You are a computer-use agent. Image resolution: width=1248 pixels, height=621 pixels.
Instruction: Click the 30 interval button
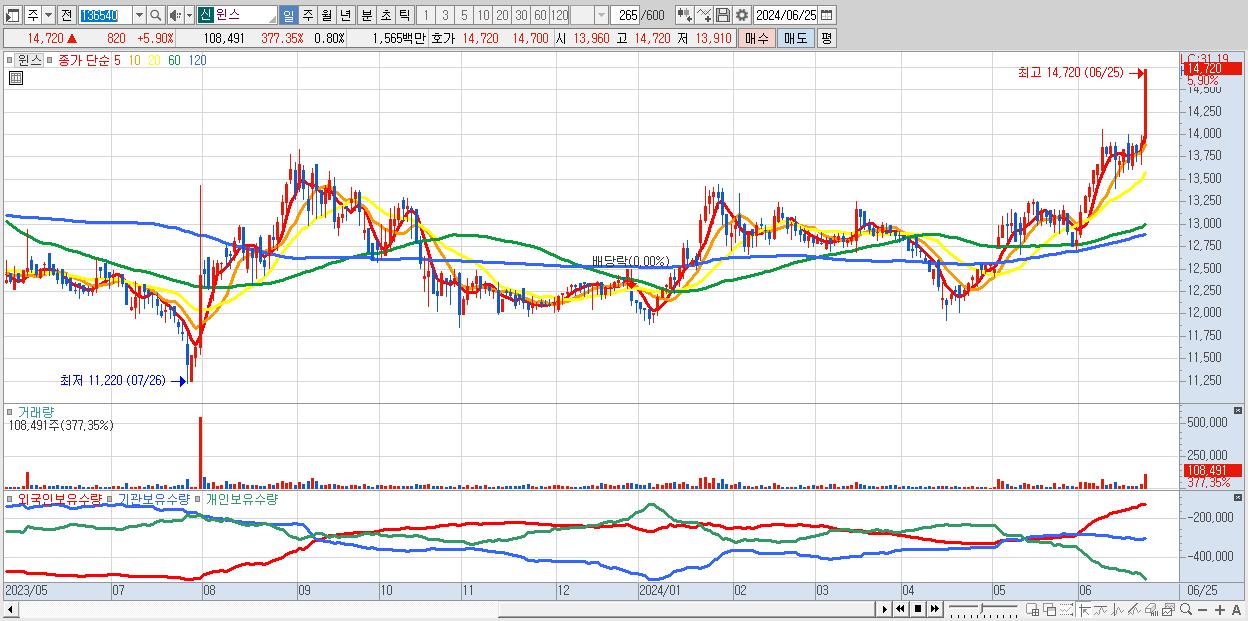pos(520,15)
